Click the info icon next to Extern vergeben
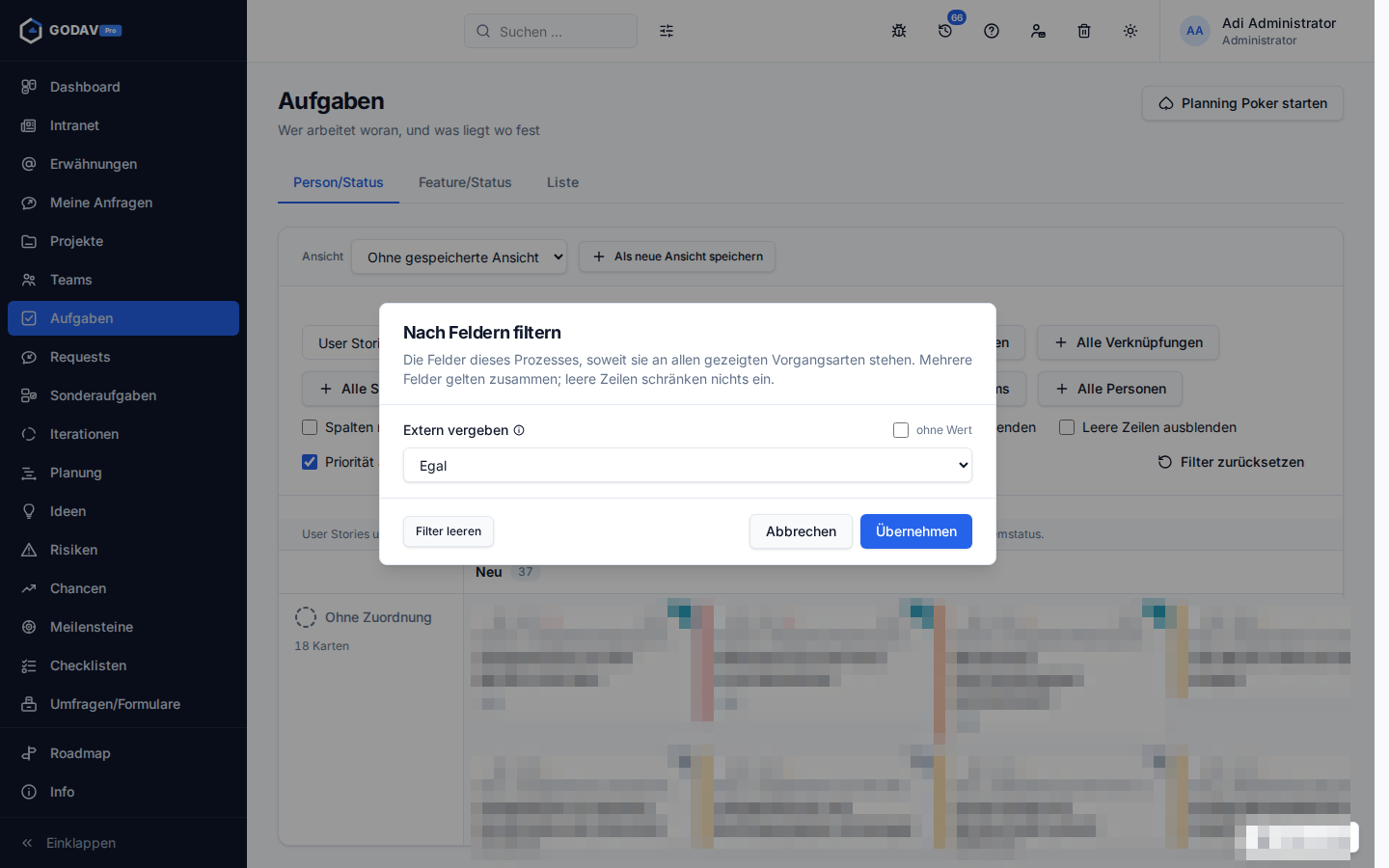The height and width of the screenshot is (868, 1389). point(519,430)
